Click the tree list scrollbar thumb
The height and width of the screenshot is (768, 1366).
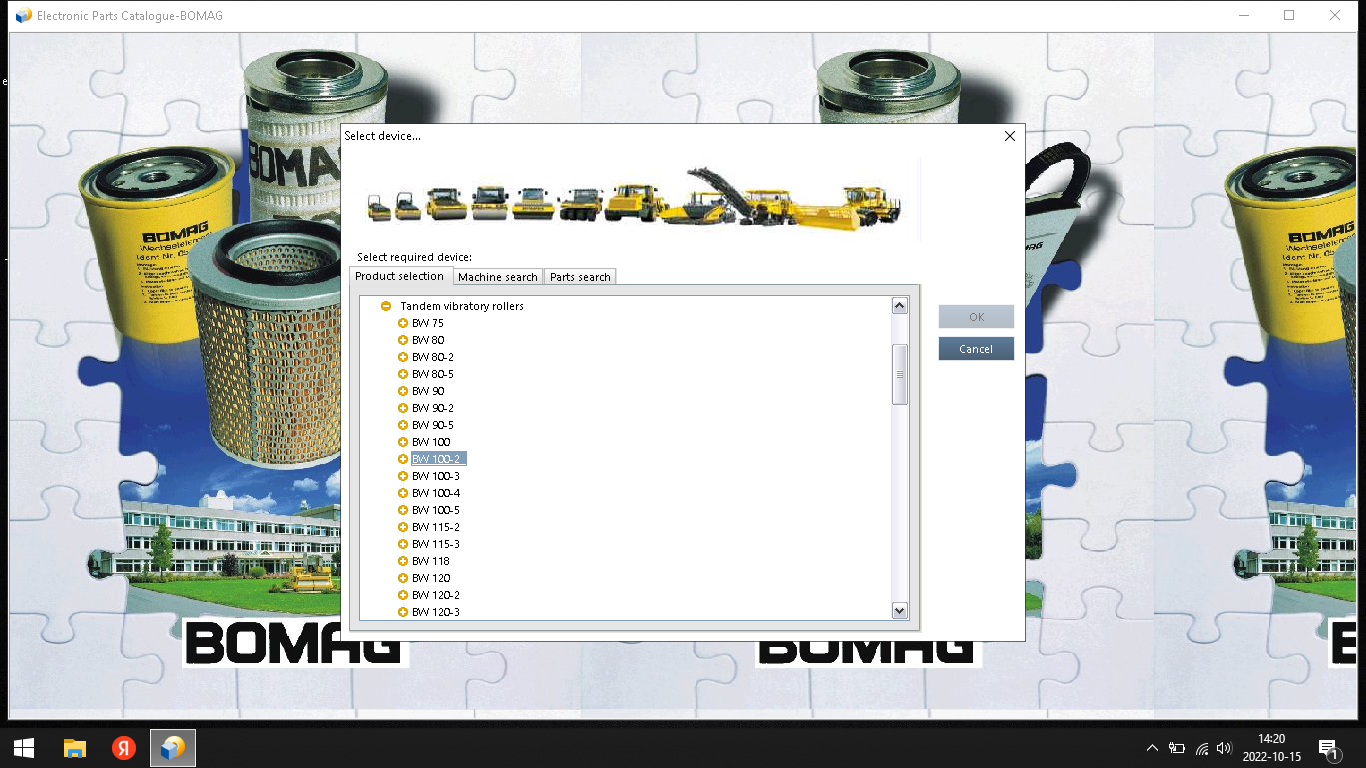coord(899,374)
